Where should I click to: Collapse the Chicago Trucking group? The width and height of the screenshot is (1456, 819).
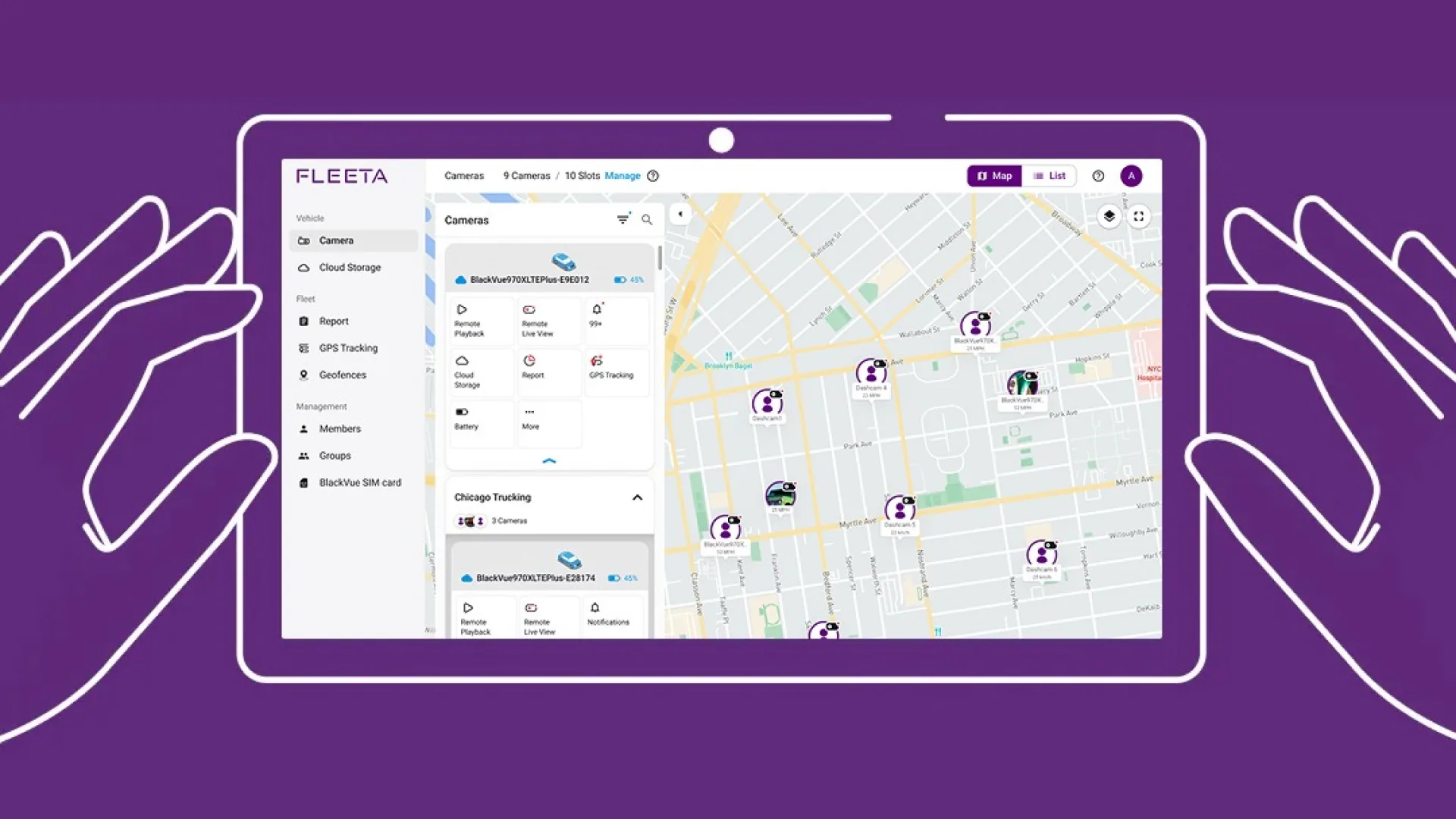click(637, 498)
